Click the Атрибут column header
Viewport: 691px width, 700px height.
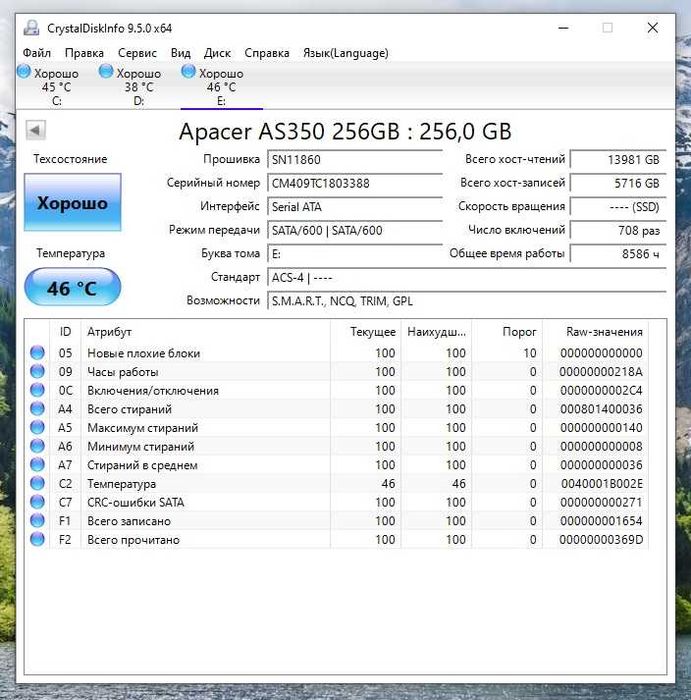coord(206,332)
